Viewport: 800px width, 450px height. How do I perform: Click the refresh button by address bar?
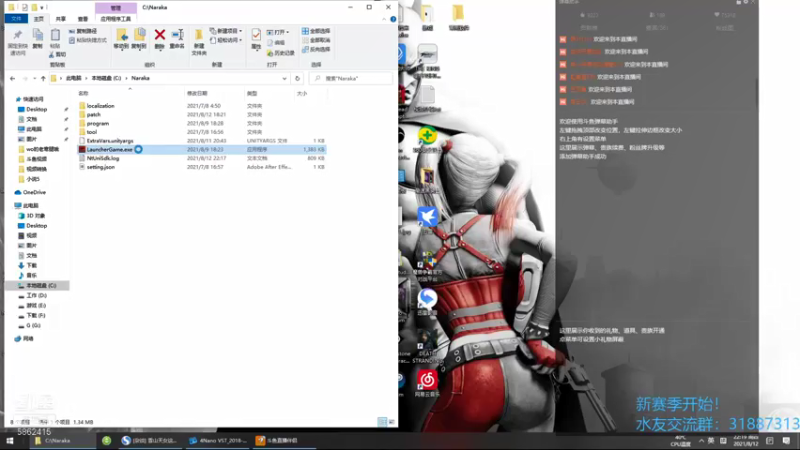pyautogui.click(x=297, y=79)
